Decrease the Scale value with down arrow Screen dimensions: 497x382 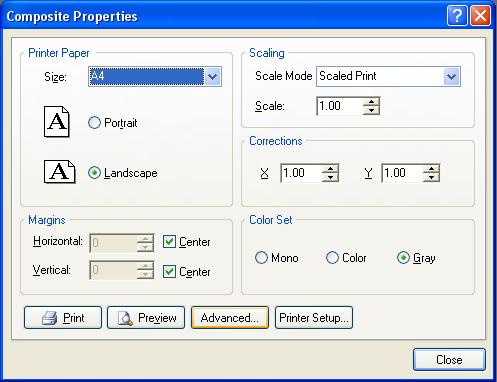[371, 110]
